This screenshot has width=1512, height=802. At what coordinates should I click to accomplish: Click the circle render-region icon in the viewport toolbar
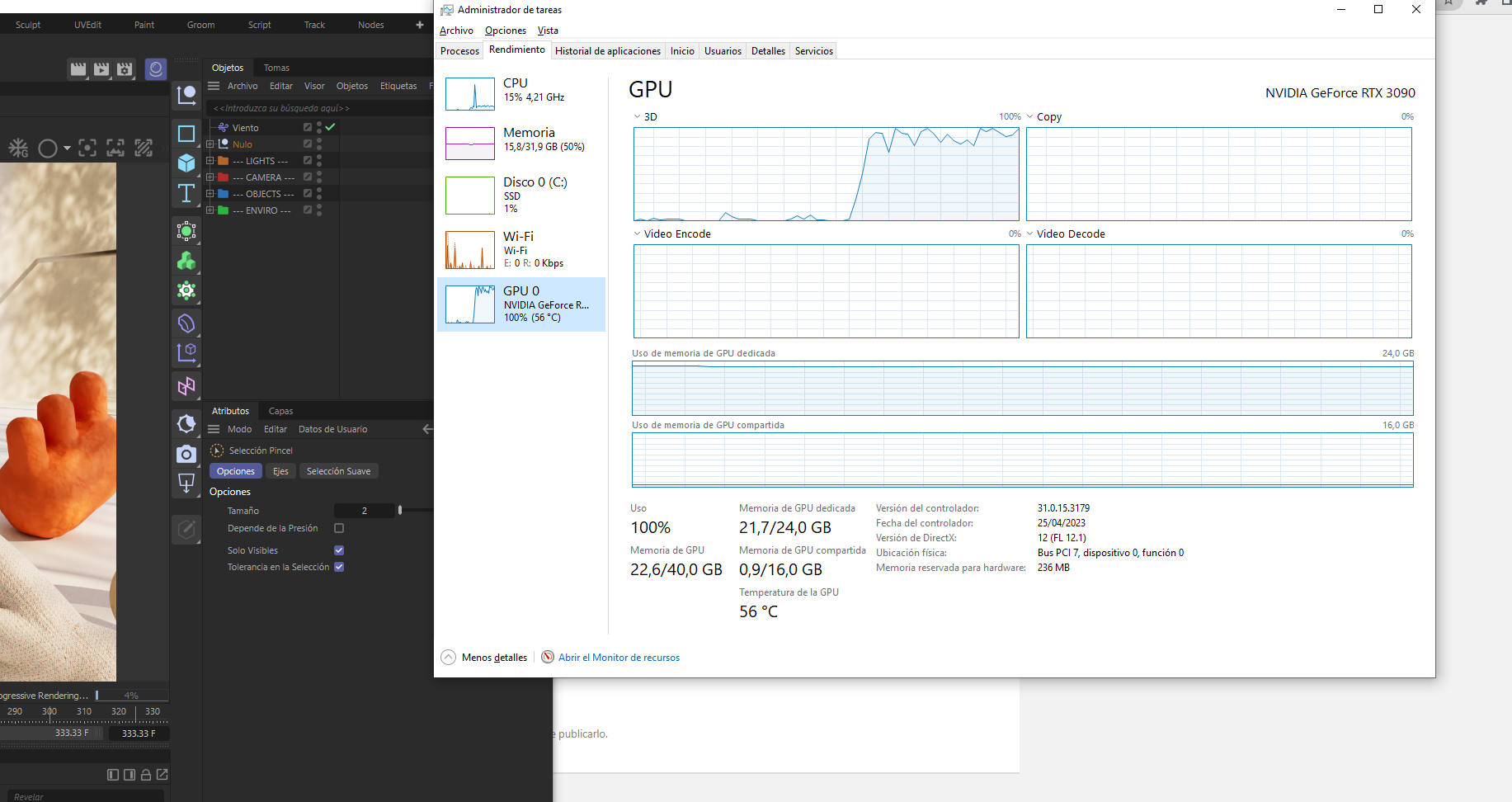click(x=48, y=149)
